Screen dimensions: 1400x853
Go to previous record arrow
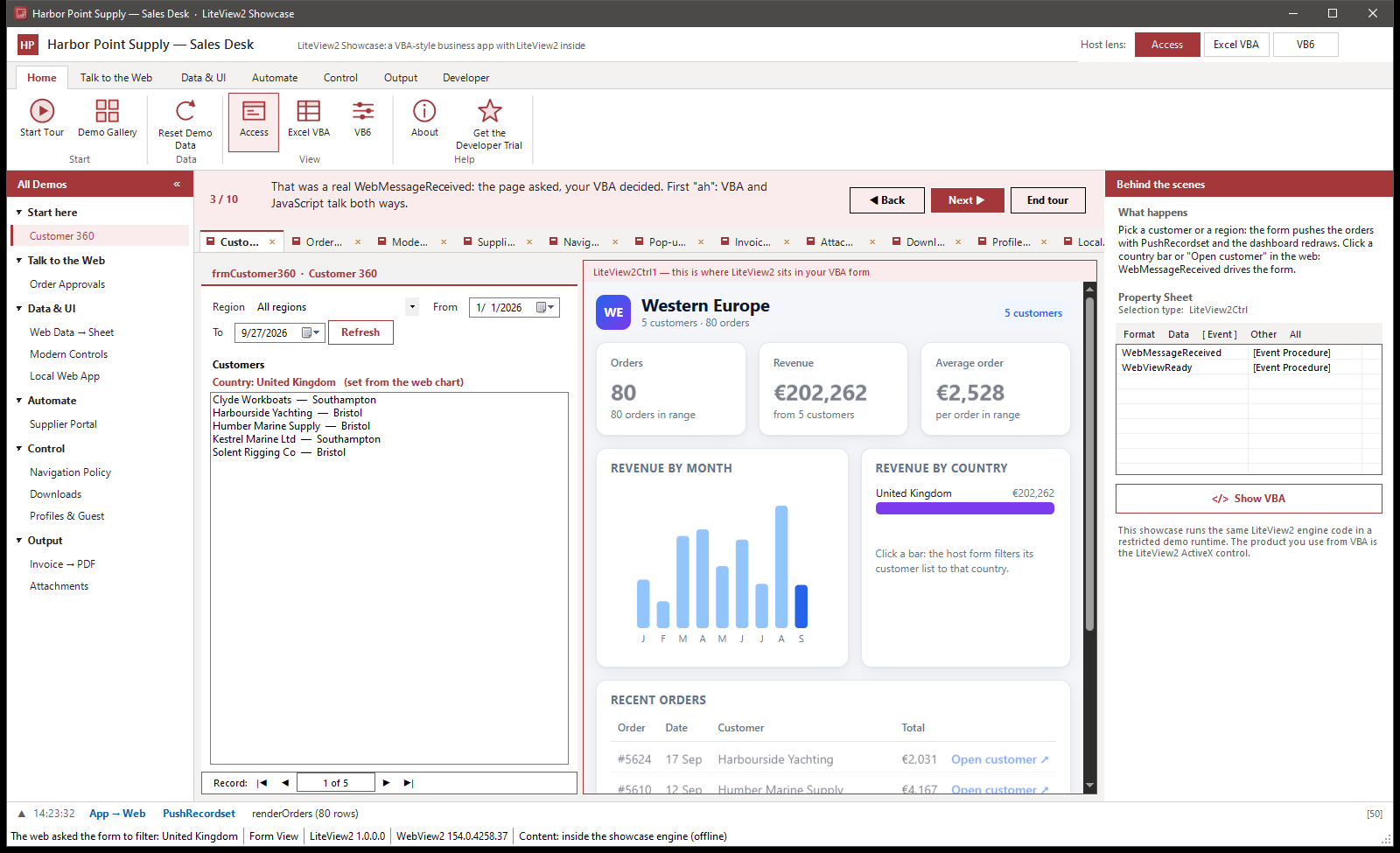(285, 783)
